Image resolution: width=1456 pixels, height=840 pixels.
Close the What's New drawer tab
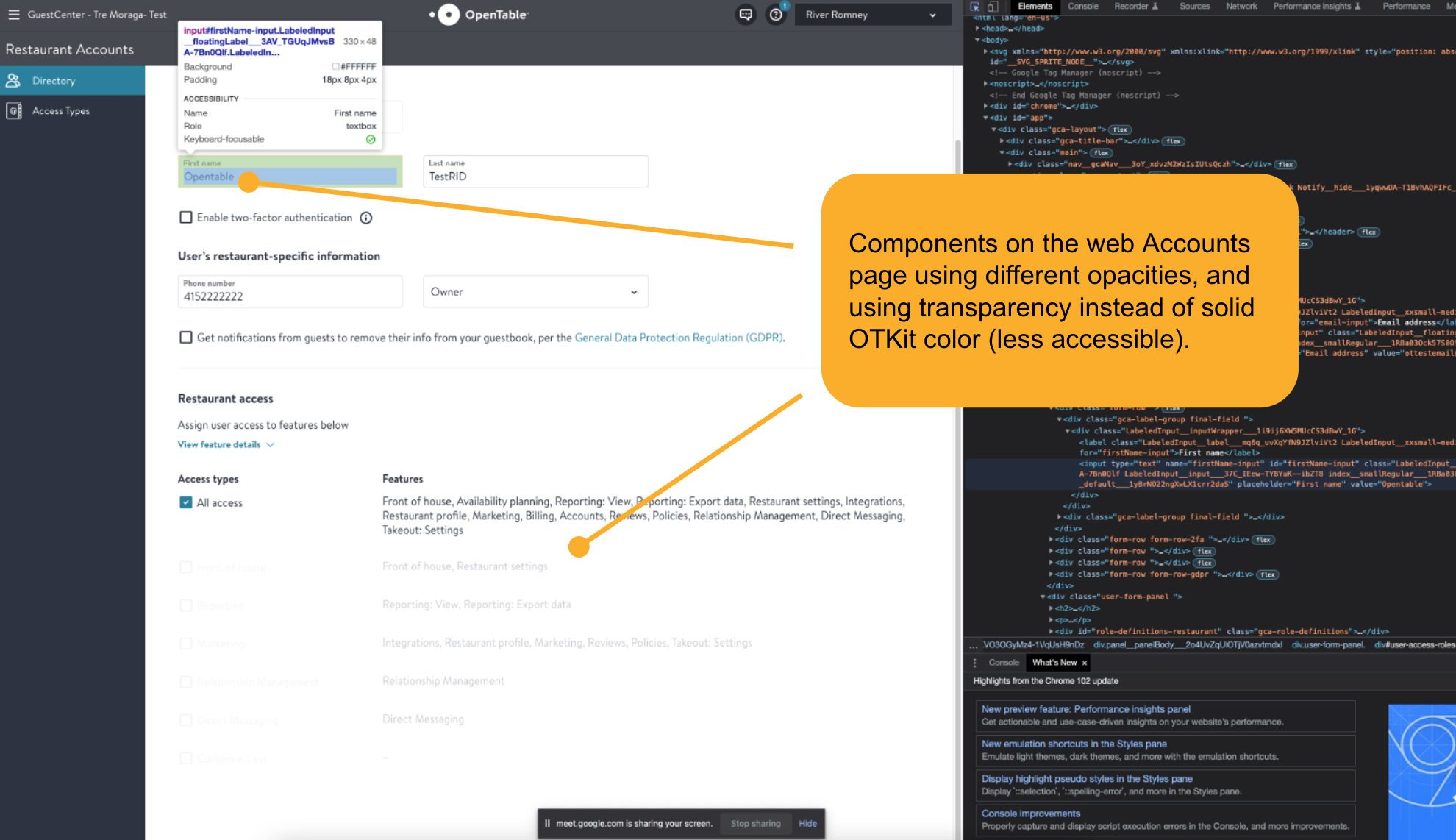[1084, 663]
